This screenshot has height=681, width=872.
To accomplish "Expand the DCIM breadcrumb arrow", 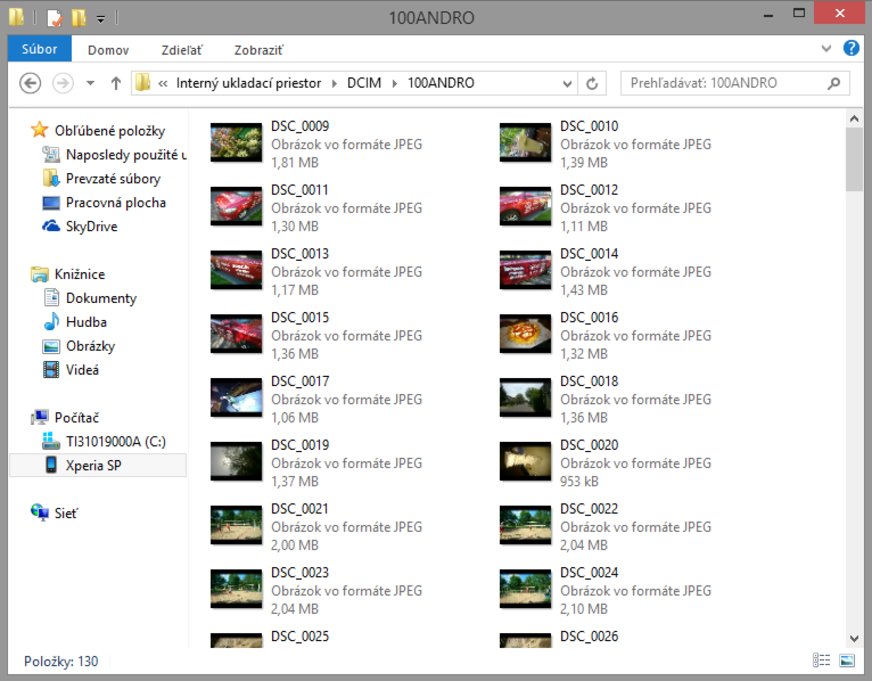I will (395, 84).
